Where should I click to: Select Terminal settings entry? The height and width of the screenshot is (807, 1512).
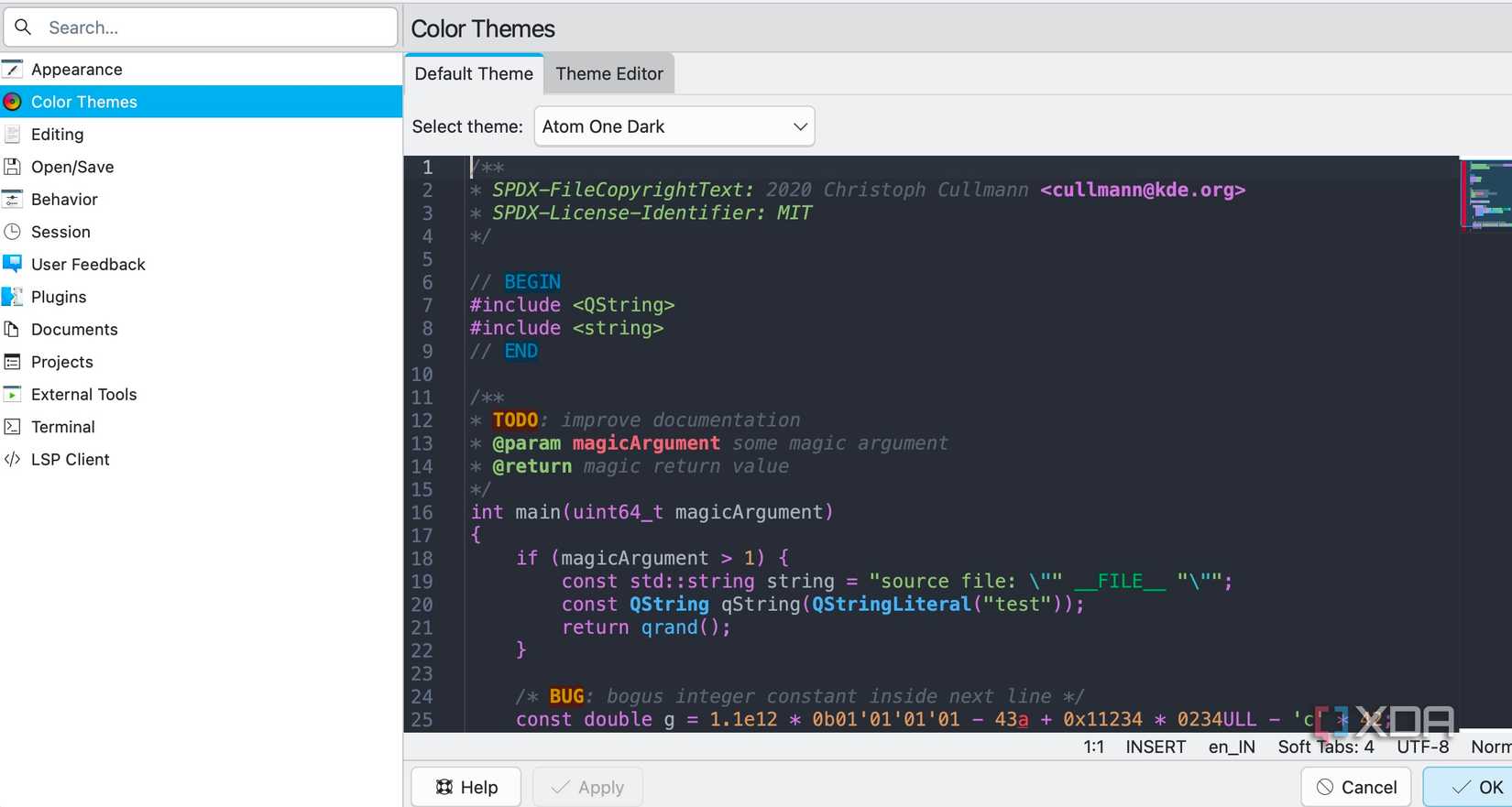(202, 427)
